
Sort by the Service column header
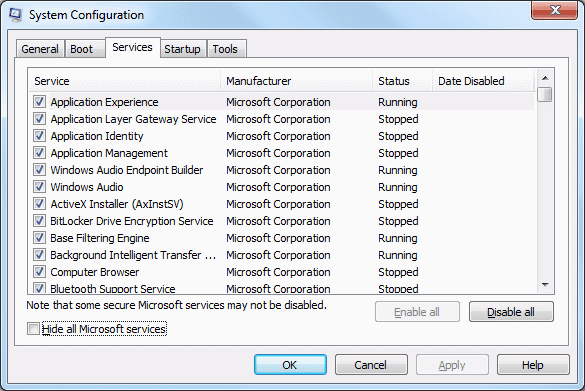click(x=125, y=81)
